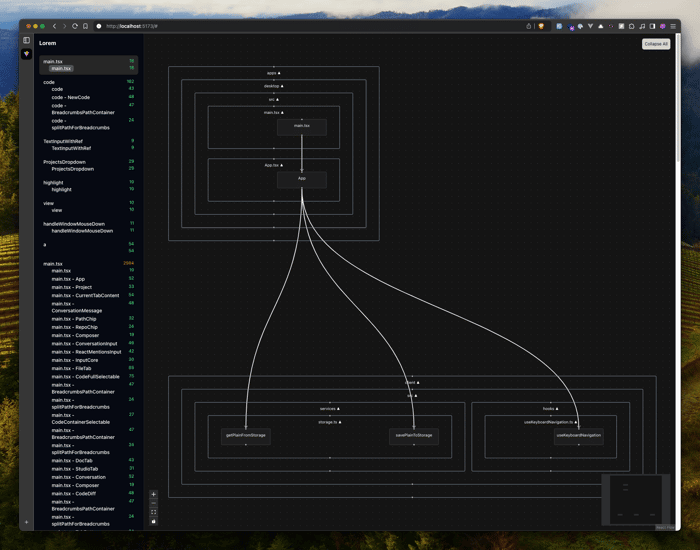Image resolution: width=700 pixels, height=550 pixels.
Task: Toggle the canvas interactivity lock
Action: [x=153, y=521]
